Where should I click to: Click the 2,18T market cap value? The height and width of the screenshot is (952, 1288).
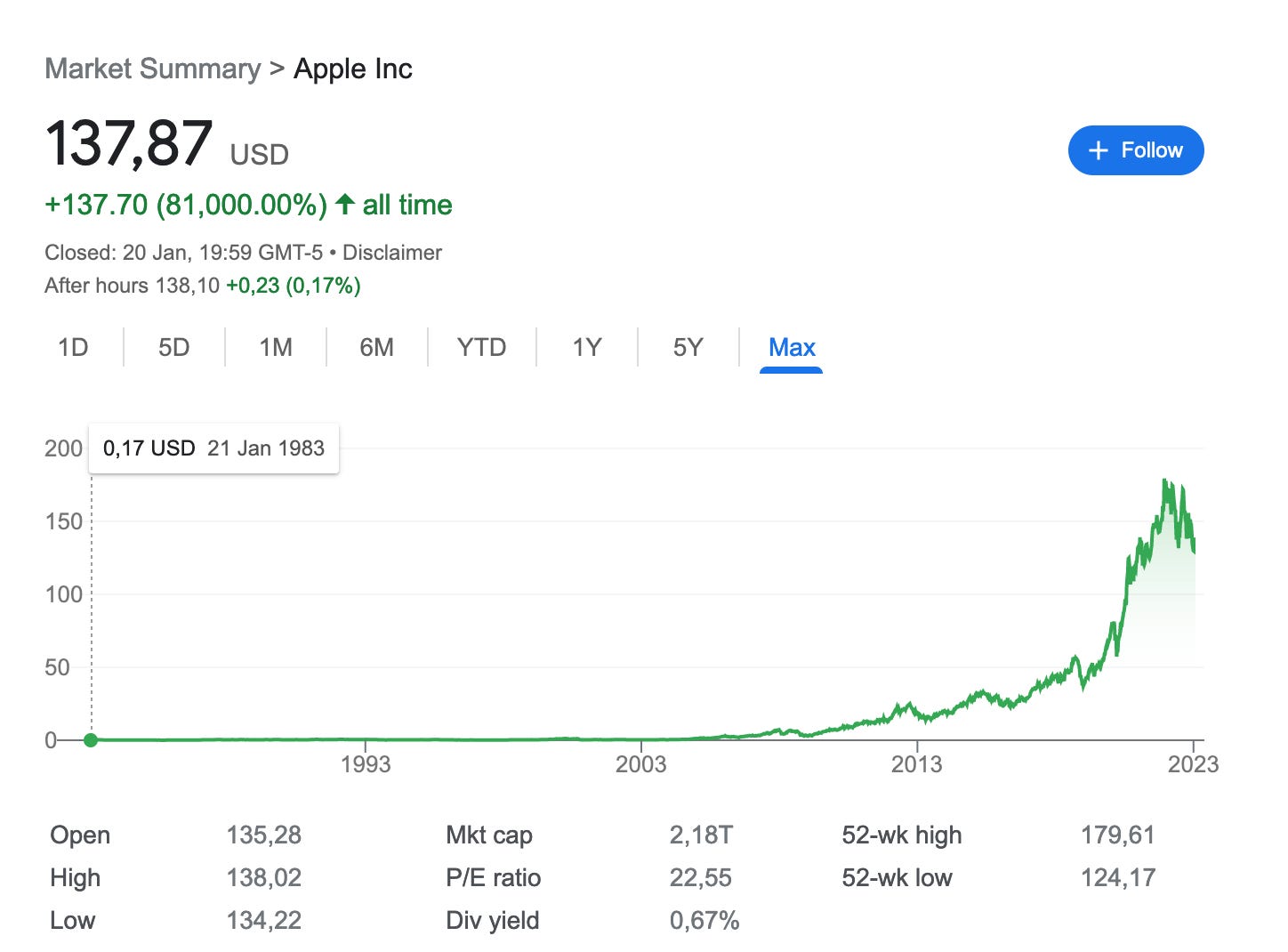point(700,835)
